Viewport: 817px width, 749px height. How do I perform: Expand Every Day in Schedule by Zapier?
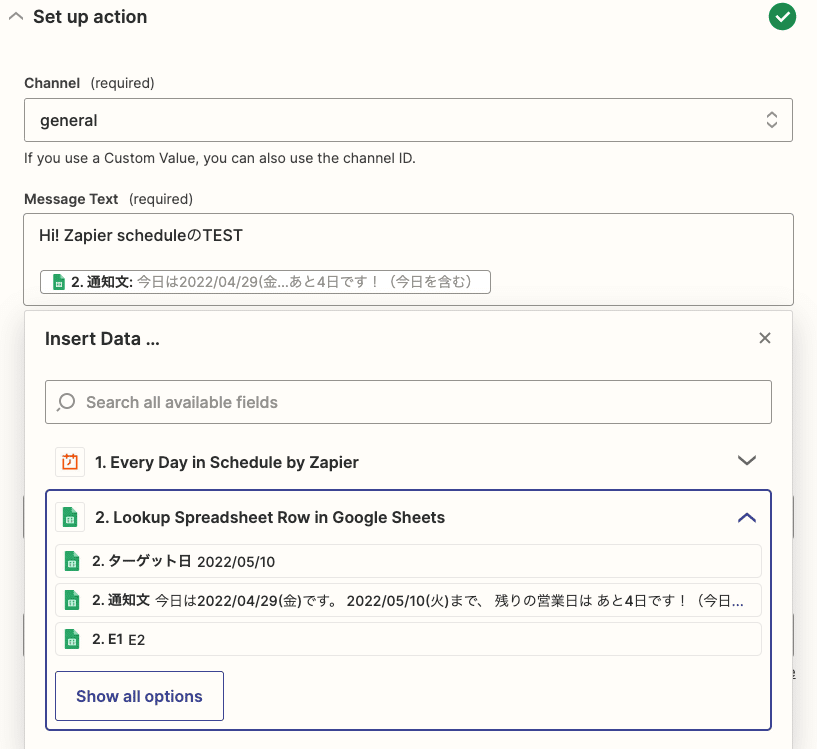(408, 462)
